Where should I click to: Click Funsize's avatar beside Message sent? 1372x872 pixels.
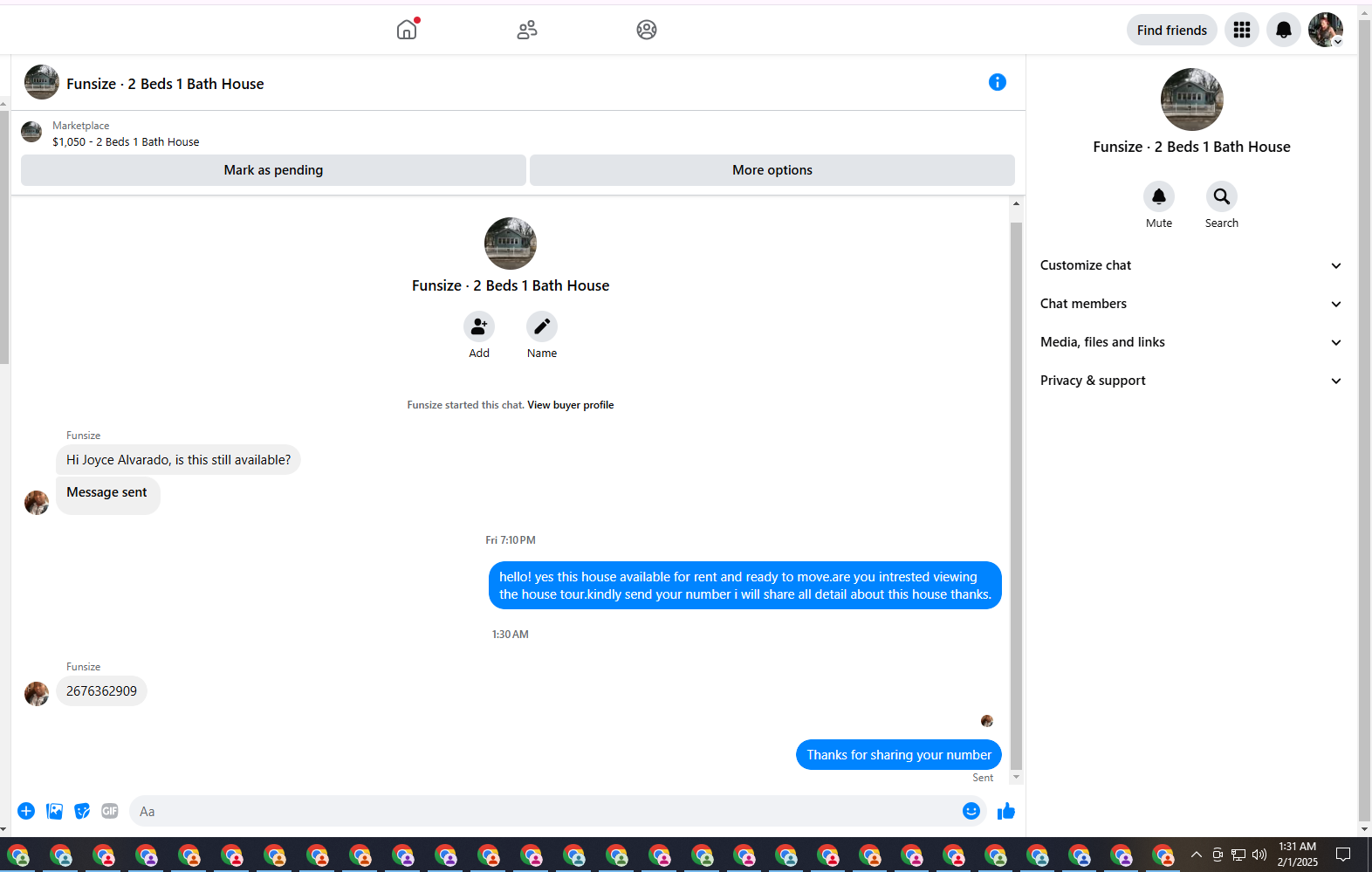pyautogui.click(x=37, y=503)
